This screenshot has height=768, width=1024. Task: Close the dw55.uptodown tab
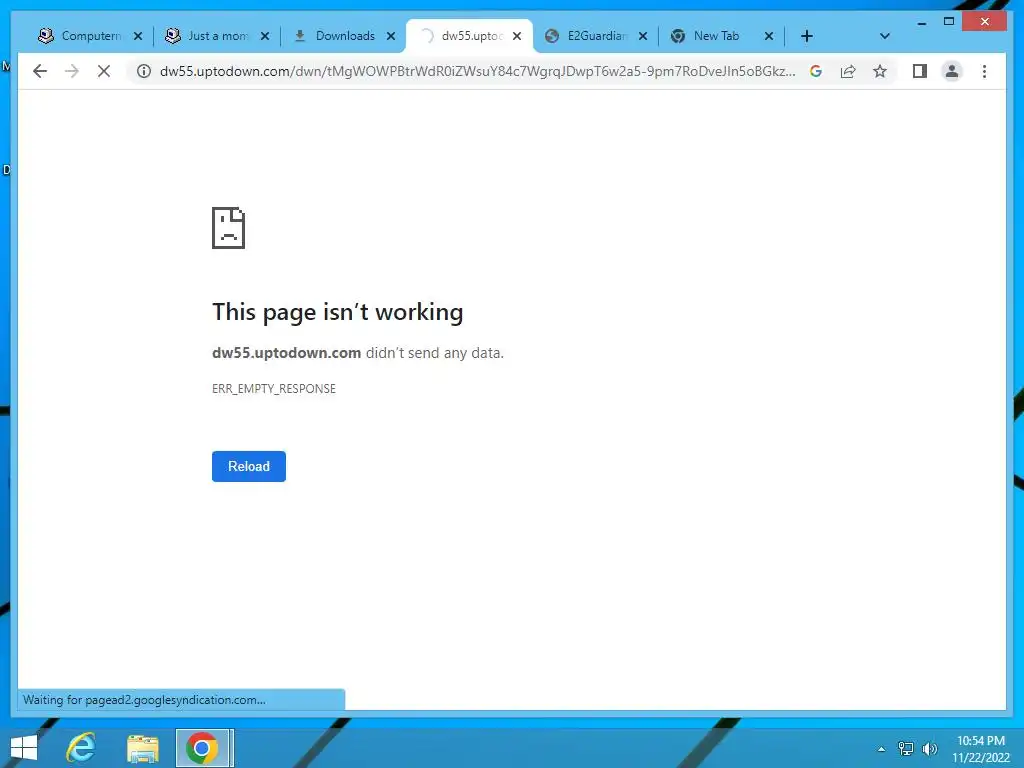pos(517,36)
